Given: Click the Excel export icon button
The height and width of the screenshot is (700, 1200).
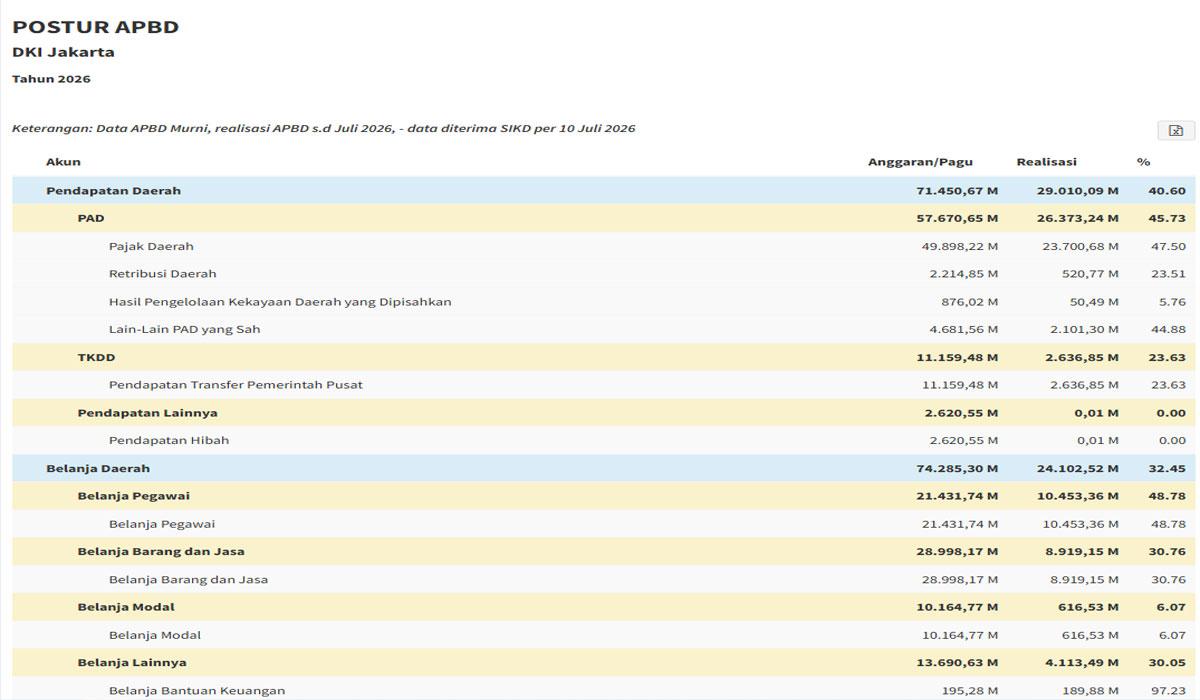Looking at the screenshot, I should pos(1176,131).
